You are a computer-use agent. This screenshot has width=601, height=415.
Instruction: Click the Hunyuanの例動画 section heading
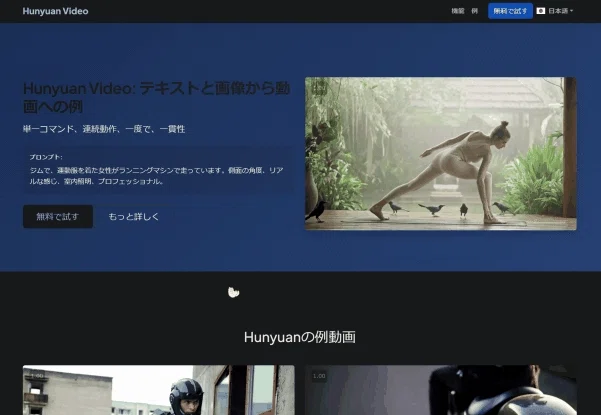pos(300,337)
